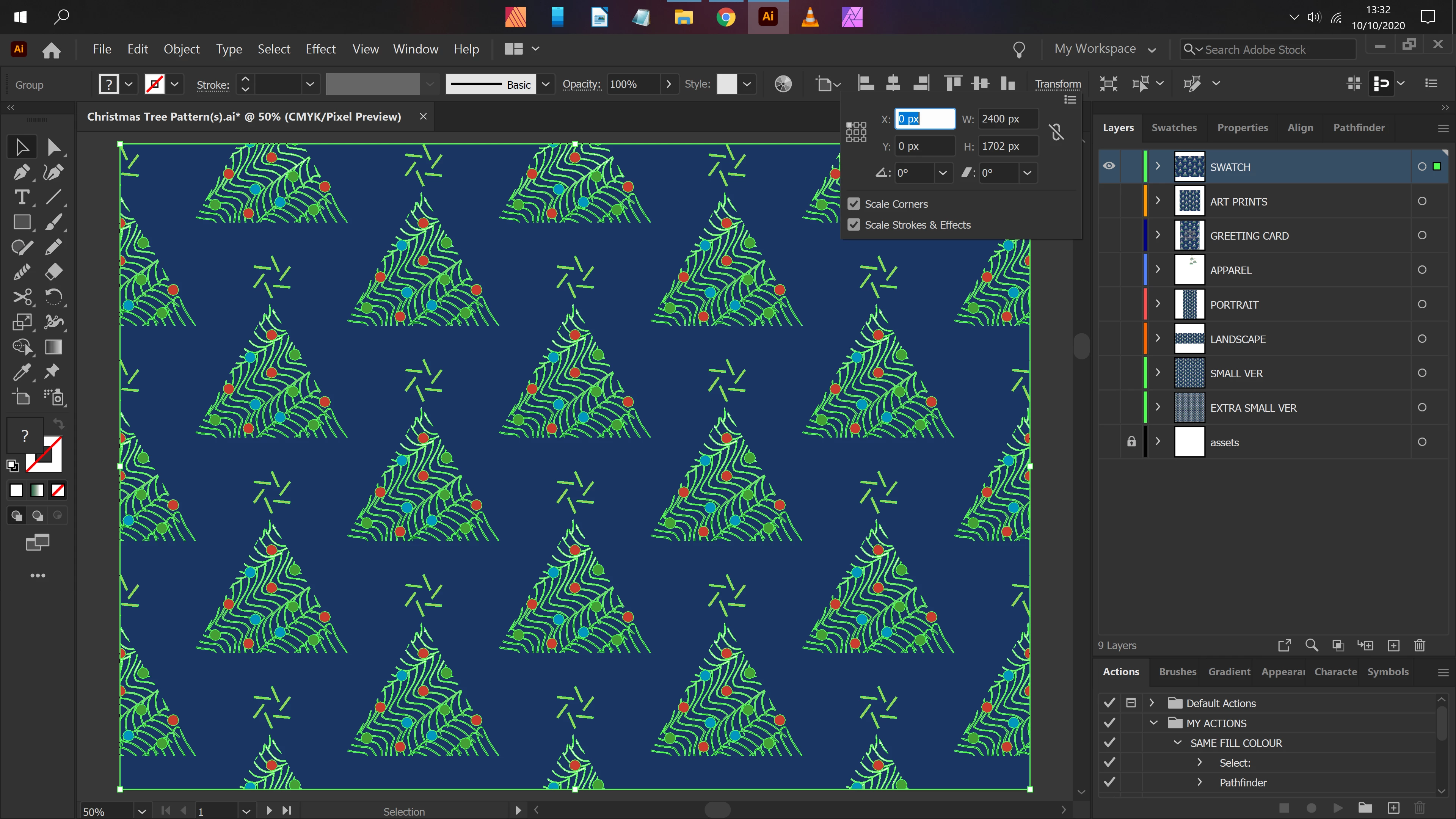
Task: Select the Pen tool
Action: point(22,172)
